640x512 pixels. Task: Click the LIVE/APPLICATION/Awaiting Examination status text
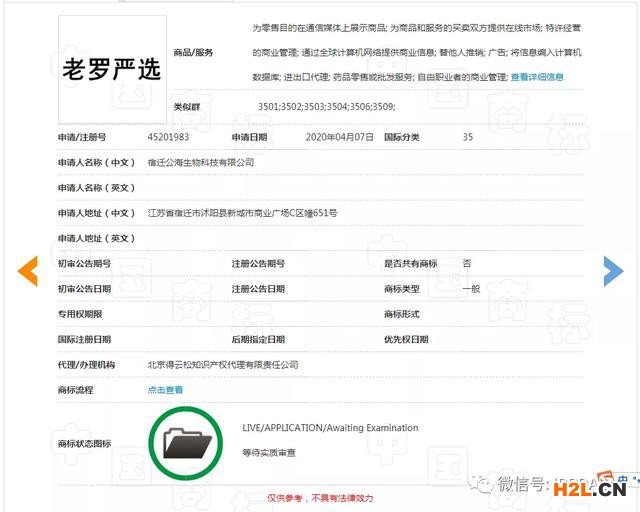330,428
